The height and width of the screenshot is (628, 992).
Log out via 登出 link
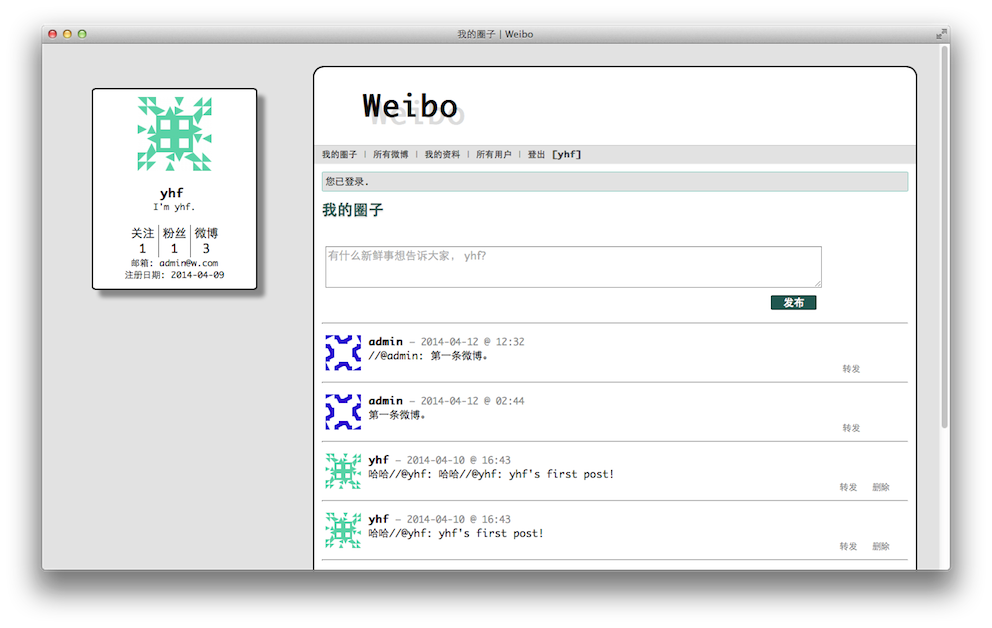(536, 154)
